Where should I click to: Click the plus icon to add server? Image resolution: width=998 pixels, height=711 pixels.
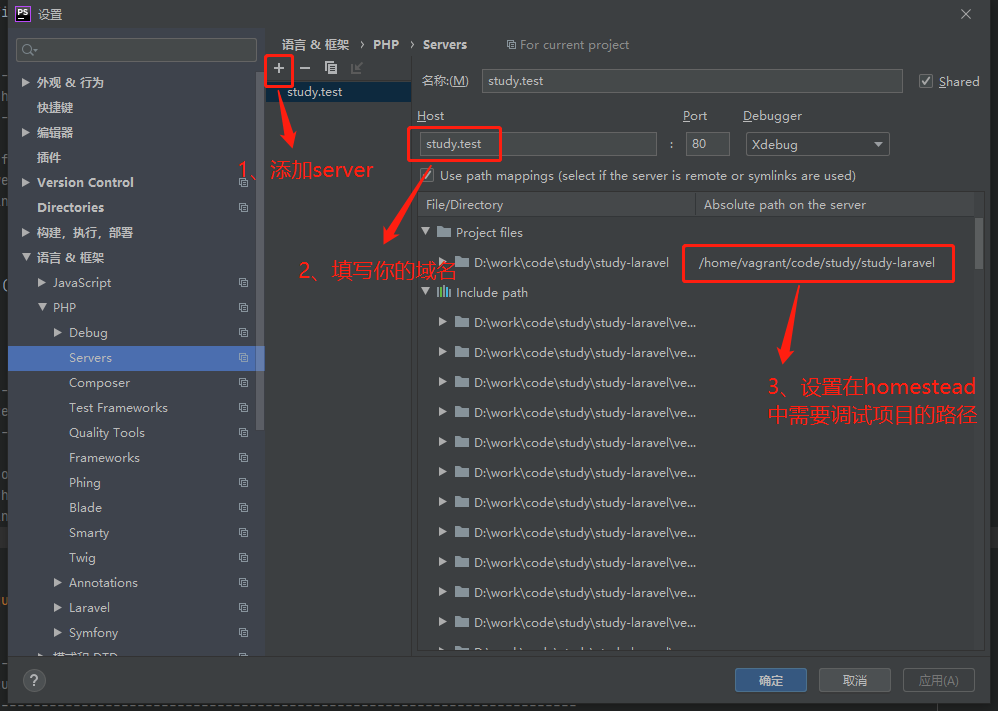[x=279, y=68]
